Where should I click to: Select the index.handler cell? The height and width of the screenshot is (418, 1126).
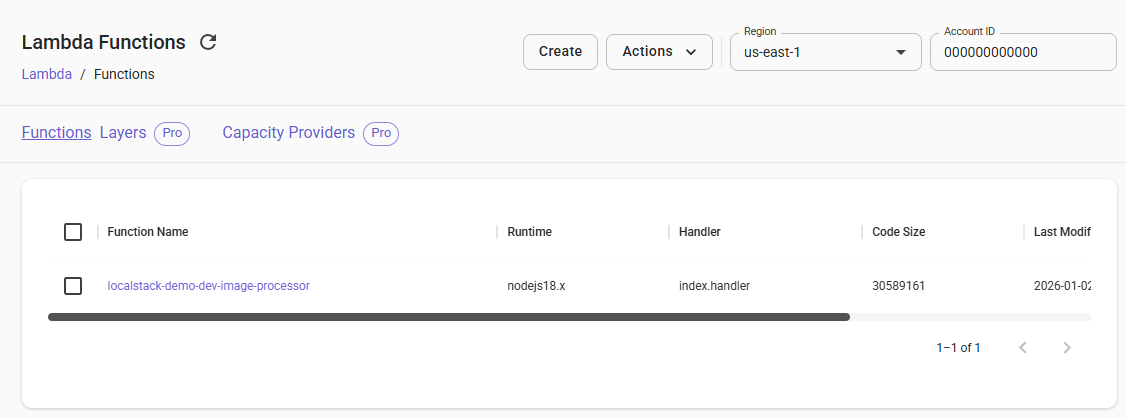[714, 286]
